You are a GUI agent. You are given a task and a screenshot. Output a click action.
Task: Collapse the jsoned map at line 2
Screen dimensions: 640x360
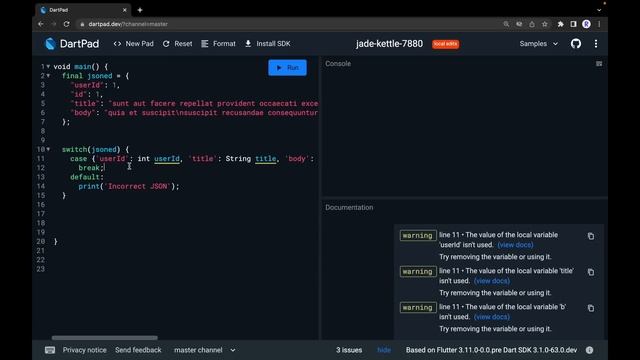point(48,76)
